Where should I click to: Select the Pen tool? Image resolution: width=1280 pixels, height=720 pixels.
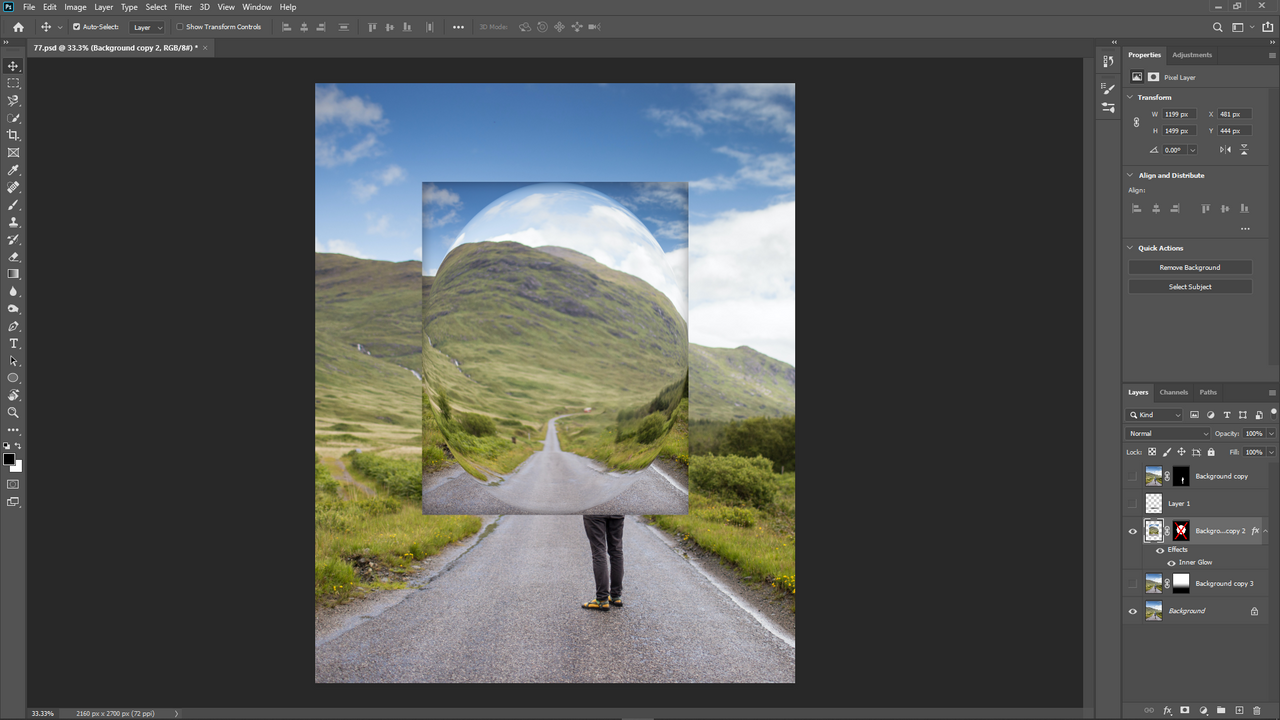[x=13, y=326]
